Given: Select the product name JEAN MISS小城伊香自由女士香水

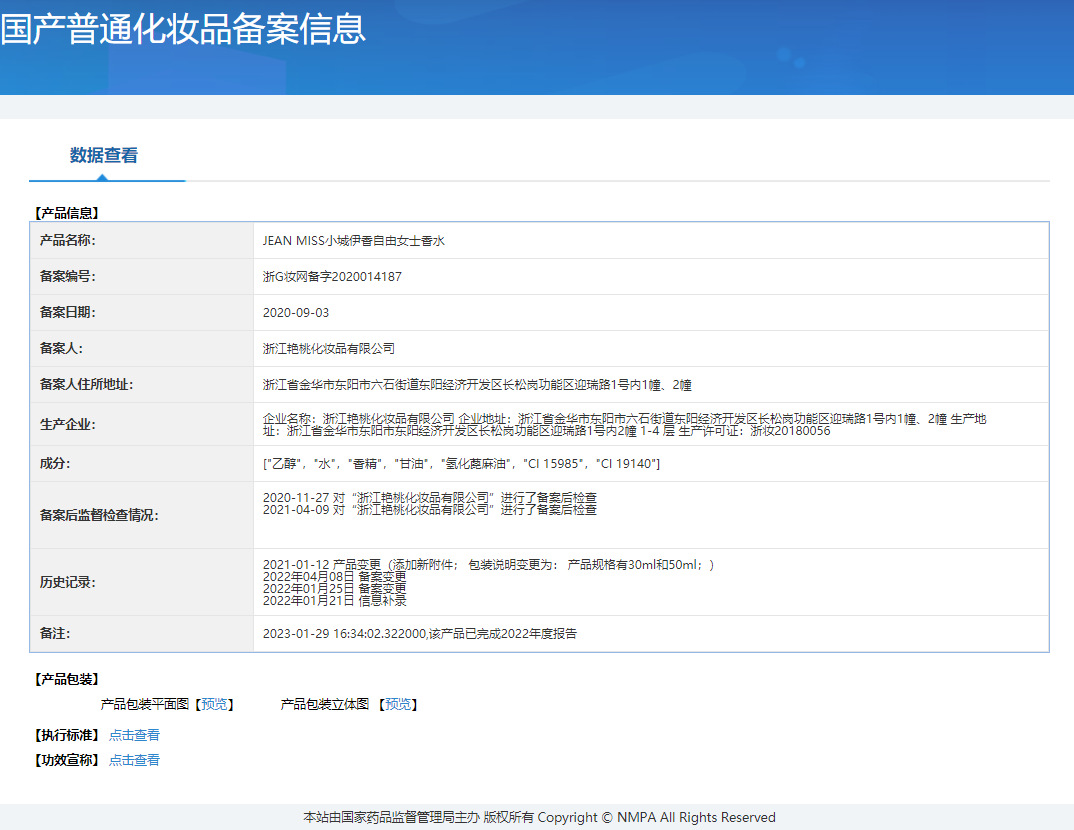Looking at the screenshot, I should click(353, 241).
